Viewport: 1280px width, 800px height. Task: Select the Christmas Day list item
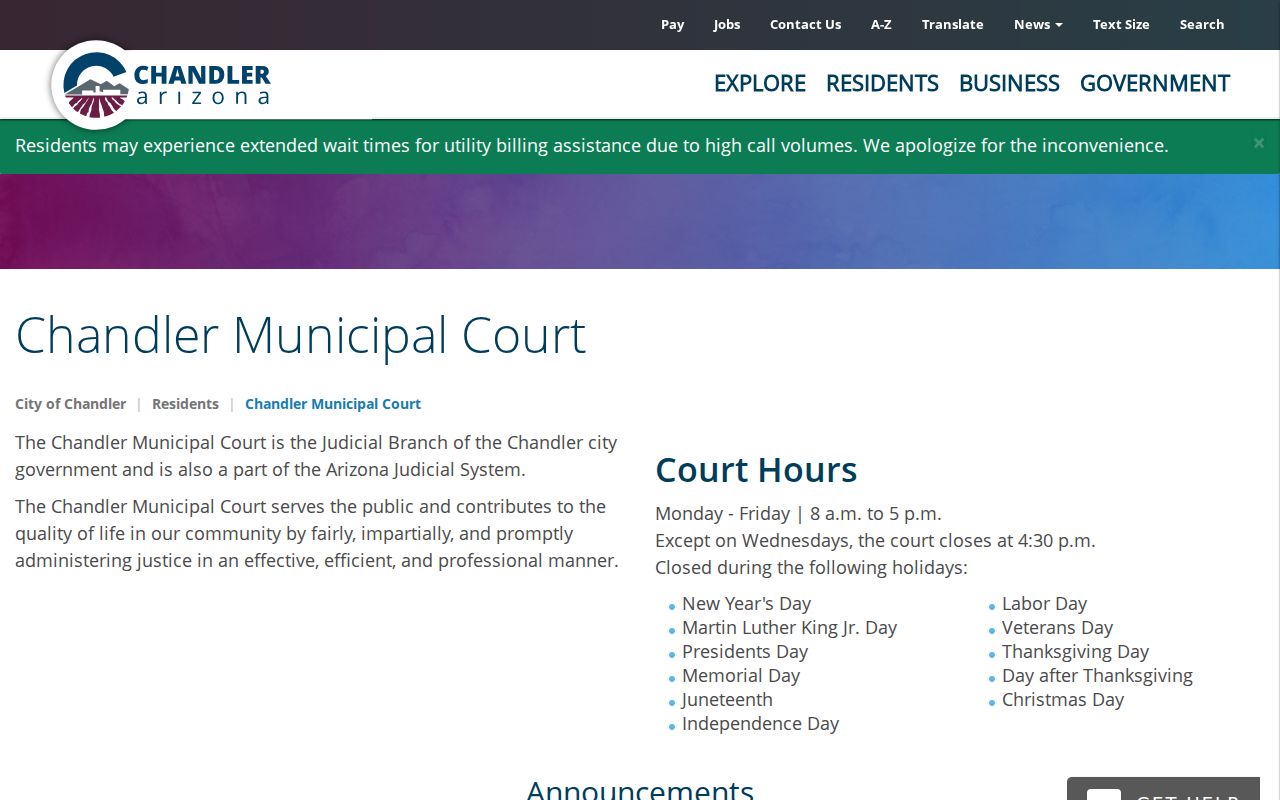click(1063, 700)
